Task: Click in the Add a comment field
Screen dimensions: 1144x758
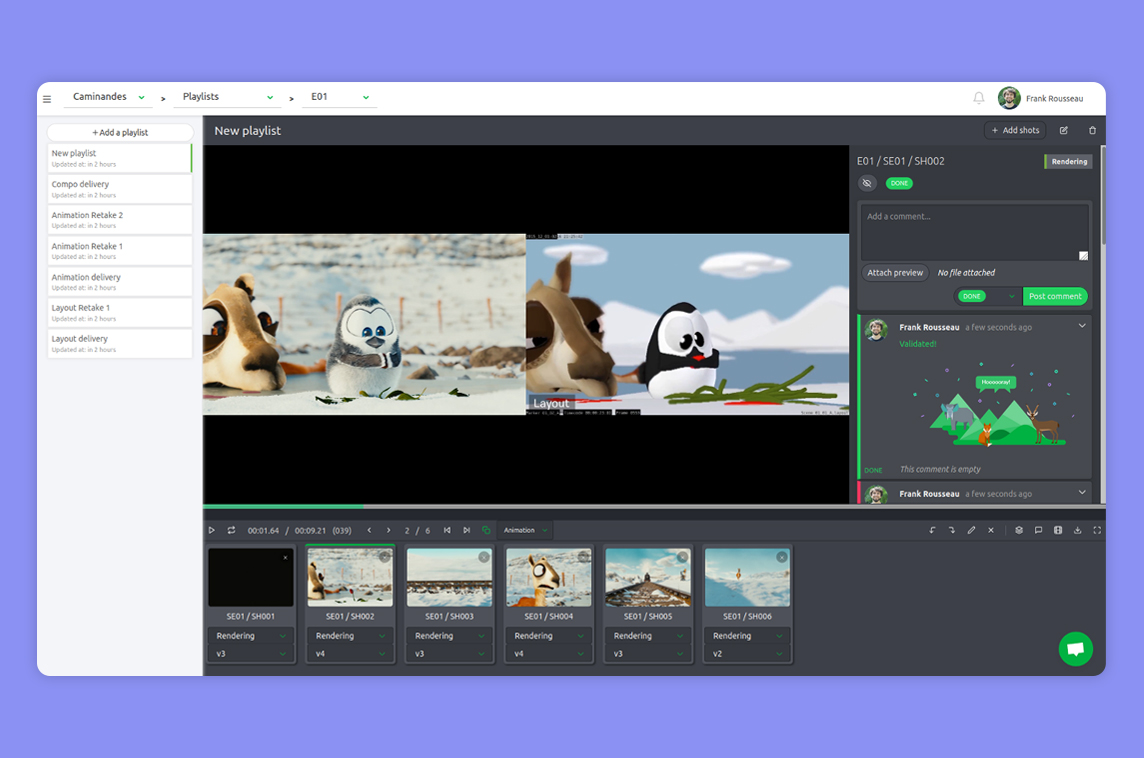Action: coord(975,232)
